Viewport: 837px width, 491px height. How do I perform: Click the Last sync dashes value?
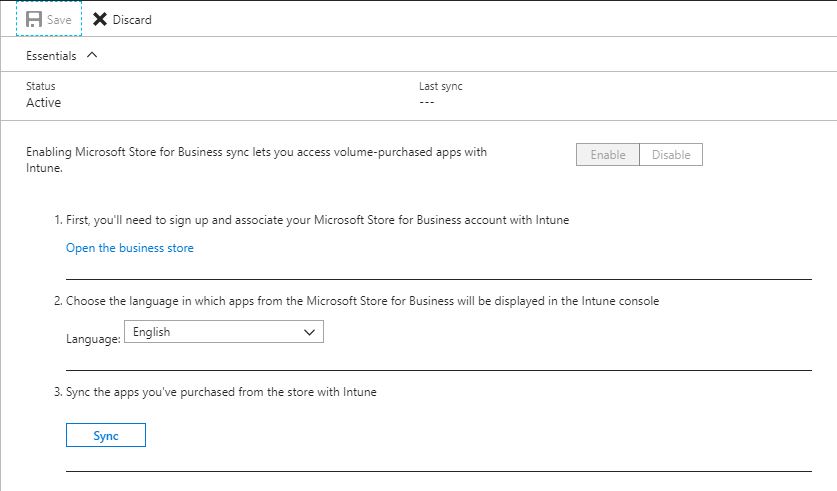(x=427, y=102)
